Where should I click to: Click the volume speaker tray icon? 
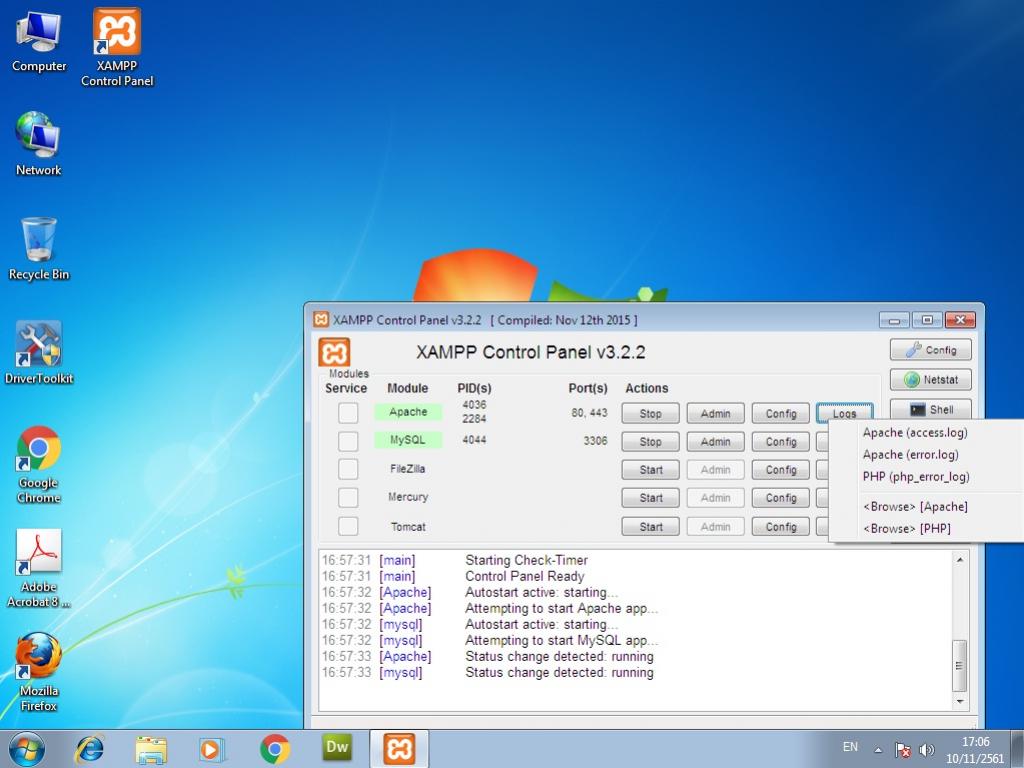click(x=926, y=749)
